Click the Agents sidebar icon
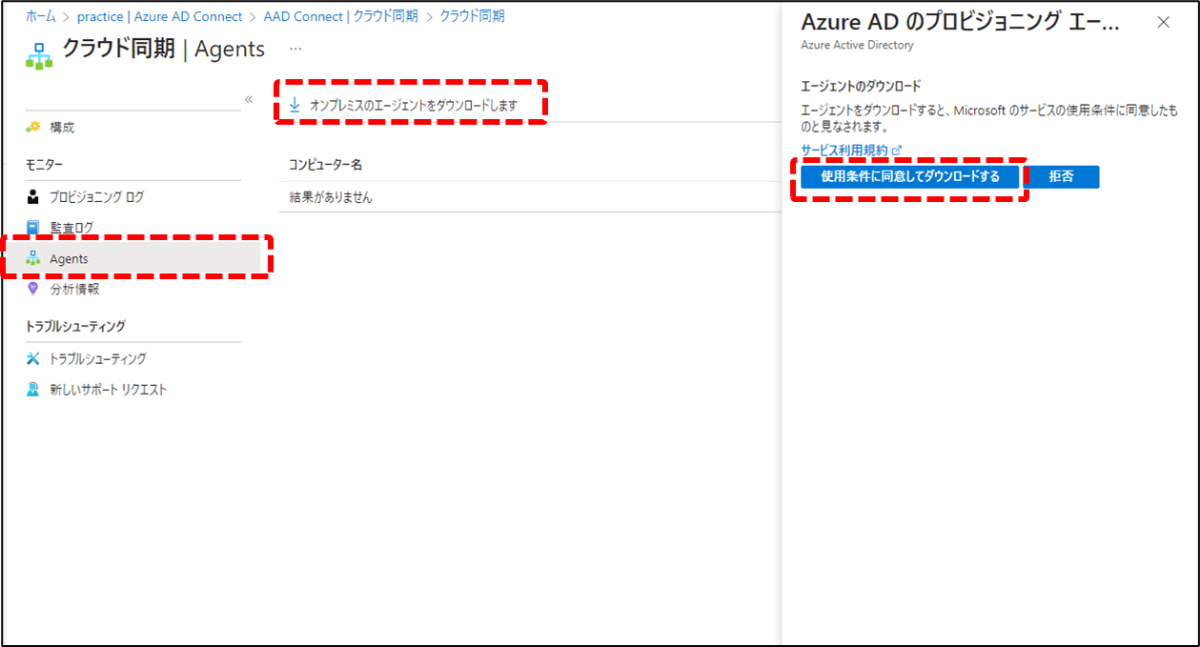1200x647 pixels. click(33, 258)
